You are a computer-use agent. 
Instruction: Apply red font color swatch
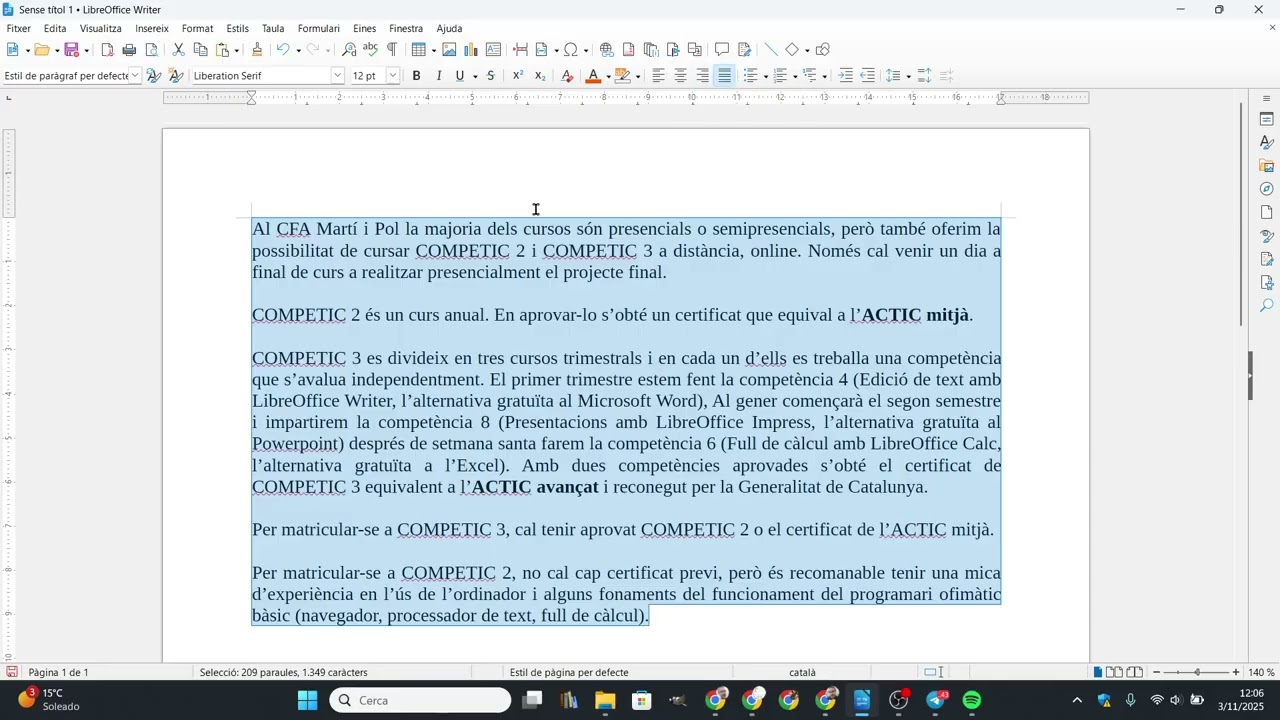593,76
